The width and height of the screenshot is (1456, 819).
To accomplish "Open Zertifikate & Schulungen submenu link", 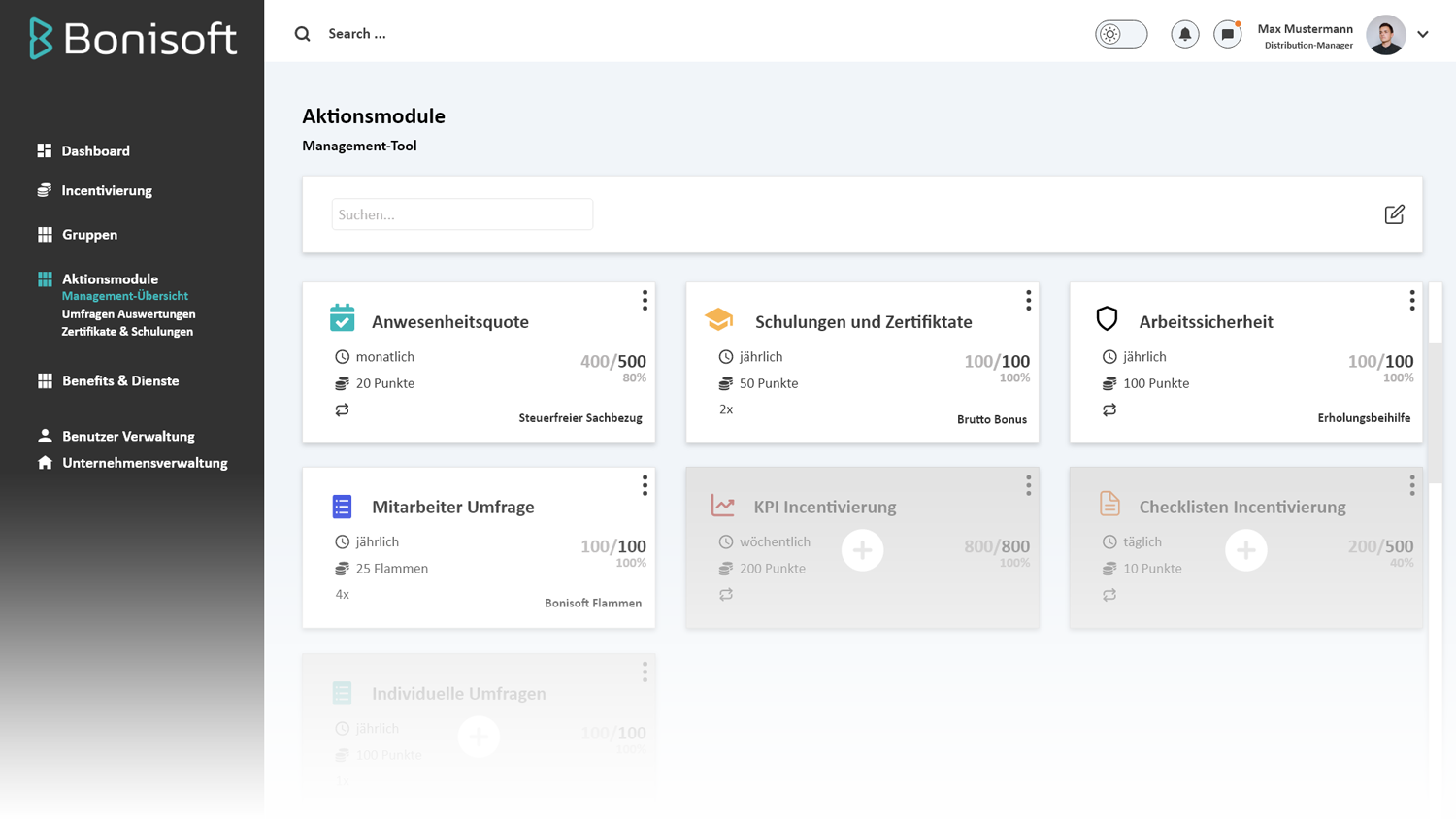I will coord(127,332).
